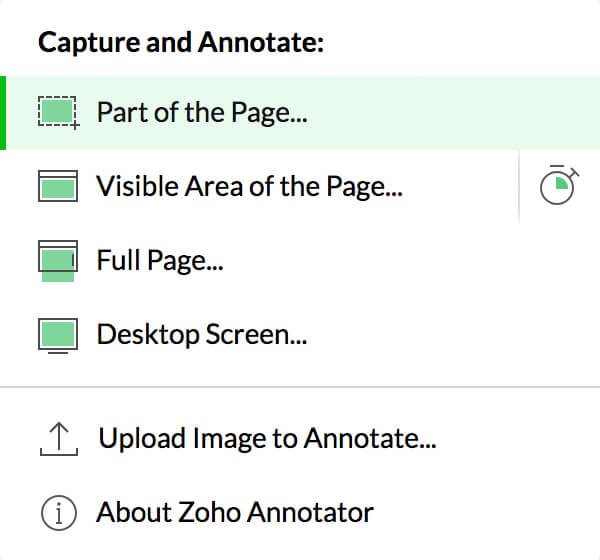Screen dimensions: 600x560
Task: Select the "Part of the Page..." text
Action: (x=202, y=113)
